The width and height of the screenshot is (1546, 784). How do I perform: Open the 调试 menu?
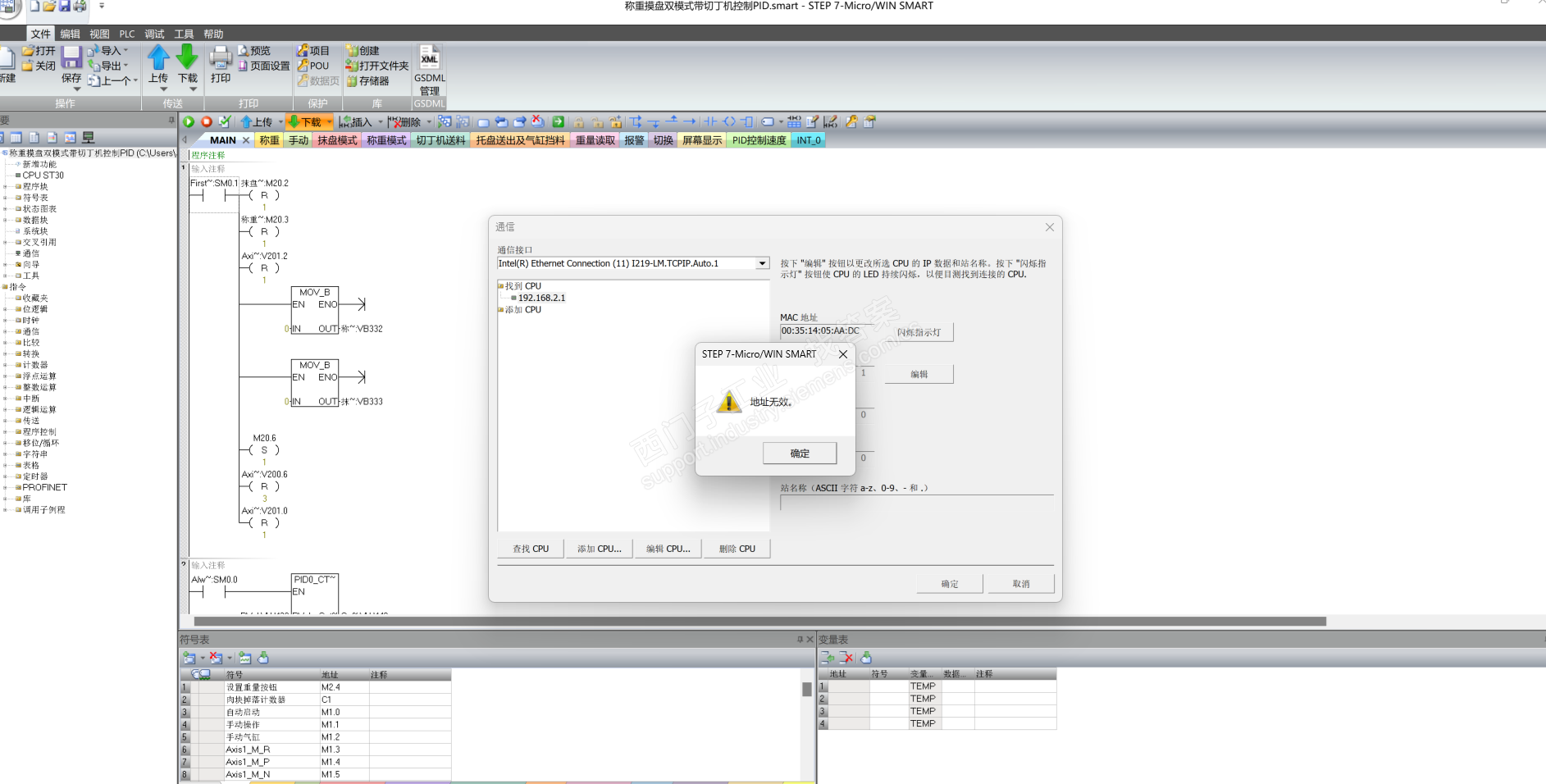click(x=154, y=34)
